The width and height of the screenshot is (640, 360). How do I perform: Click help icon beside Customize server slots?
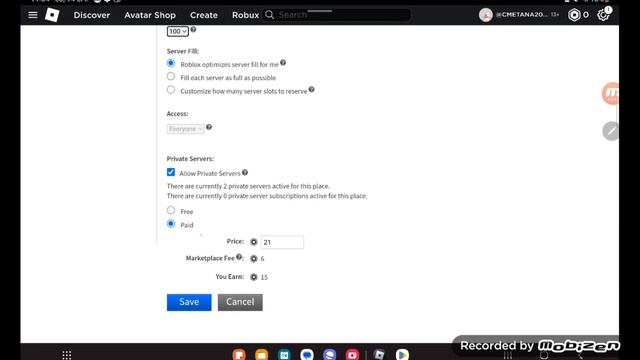311,89
